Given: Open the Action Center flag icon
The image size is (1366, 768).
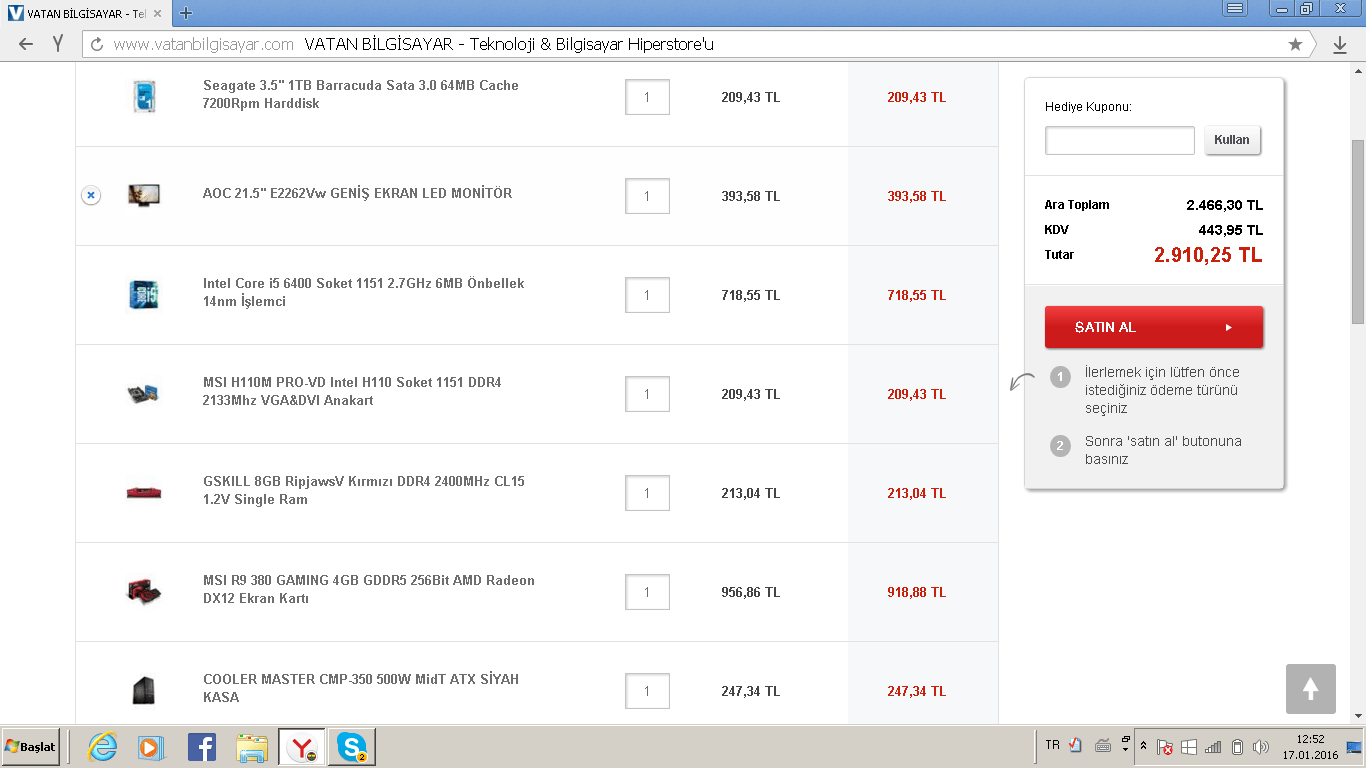Looking at the screenshot, I should point(1165,747).
